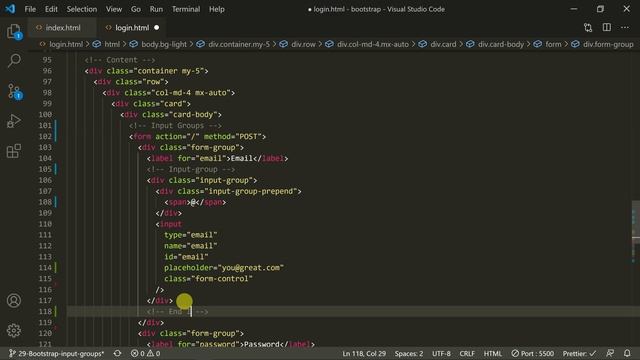Open the editor More Actions ellipsis
This screenshot has height=360, width=640.
tap(625, 27)
